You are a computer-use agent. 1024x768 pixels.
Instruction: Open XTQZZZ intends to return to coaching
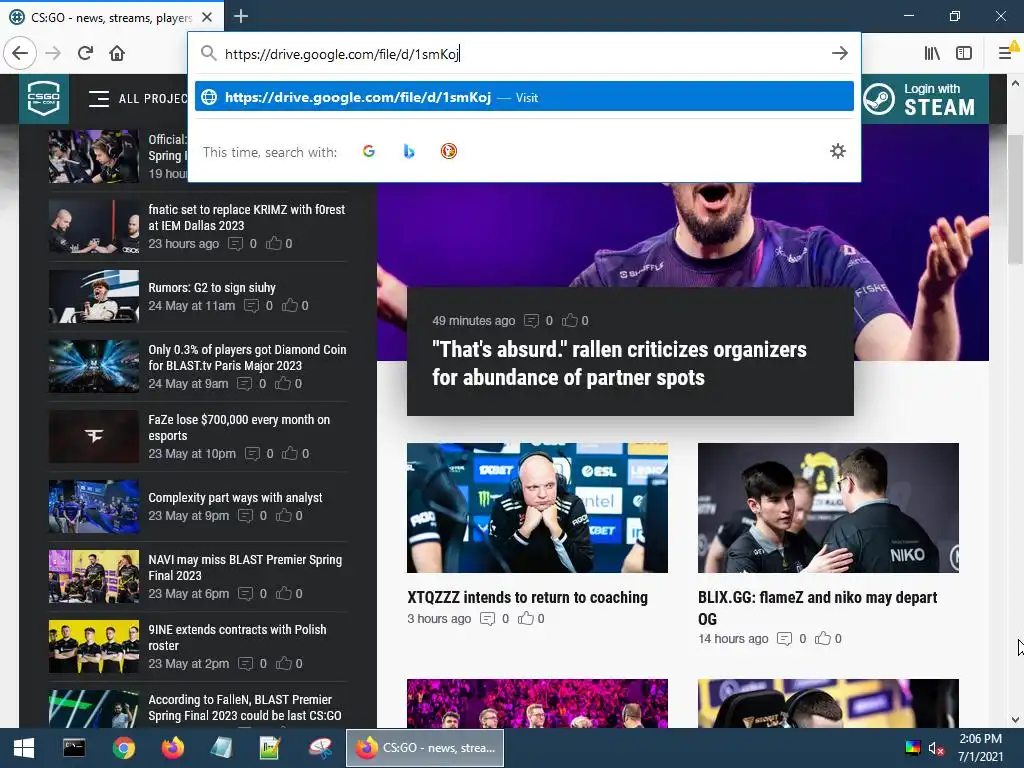coord(527,597)
